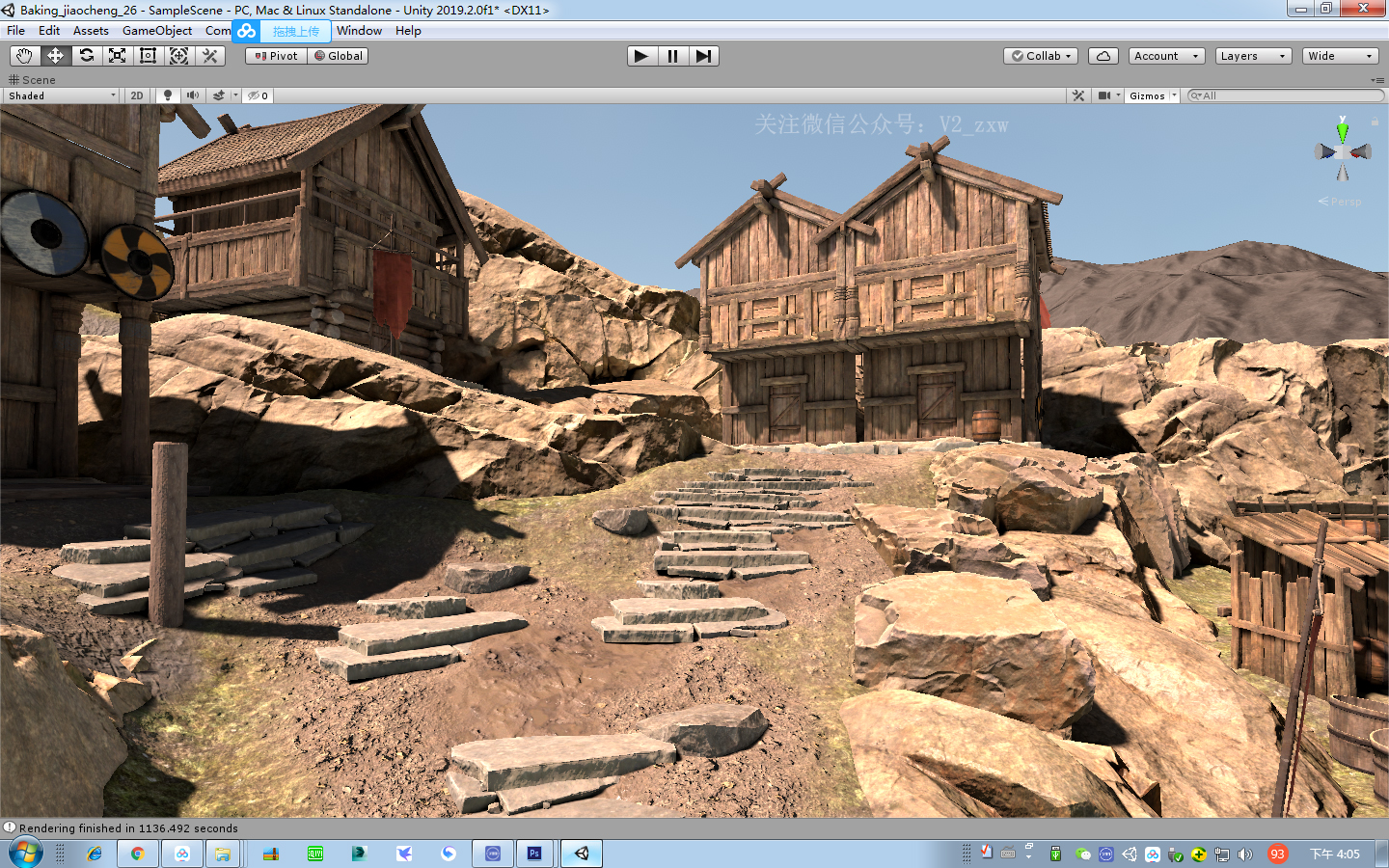Toggle the scene gizmo lock
This screenshot has height=868, width=1389.
[1375, 122]
